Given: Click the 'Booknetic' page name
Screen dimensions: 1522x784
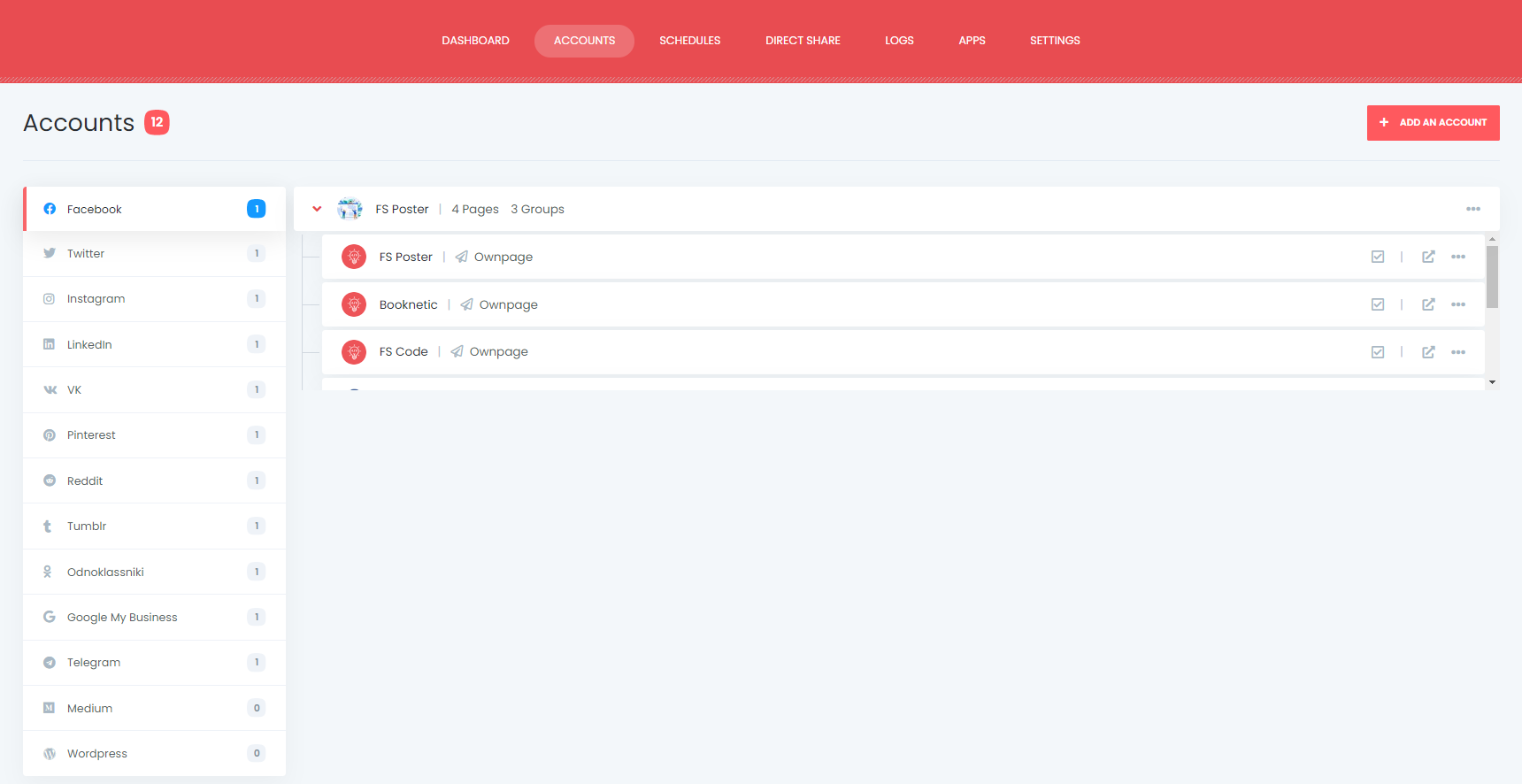Looking at the screenshot, I should tap(409, 304).
